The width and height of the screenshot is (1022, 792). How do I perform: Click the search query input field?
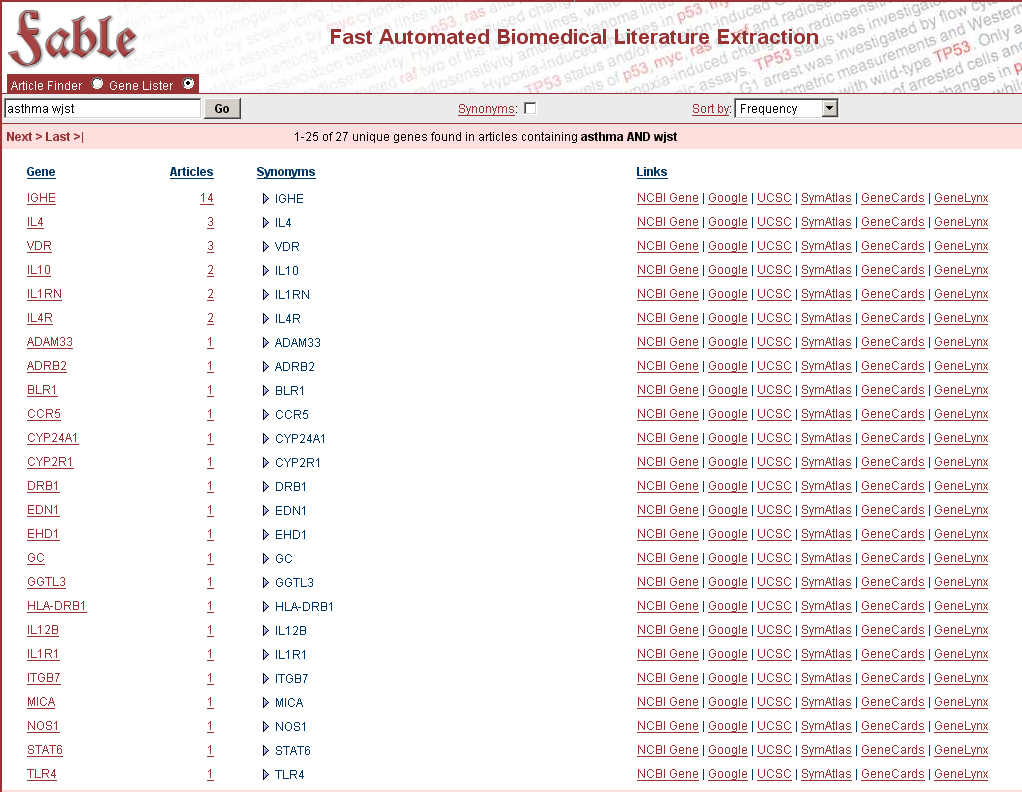click(102, 109)
